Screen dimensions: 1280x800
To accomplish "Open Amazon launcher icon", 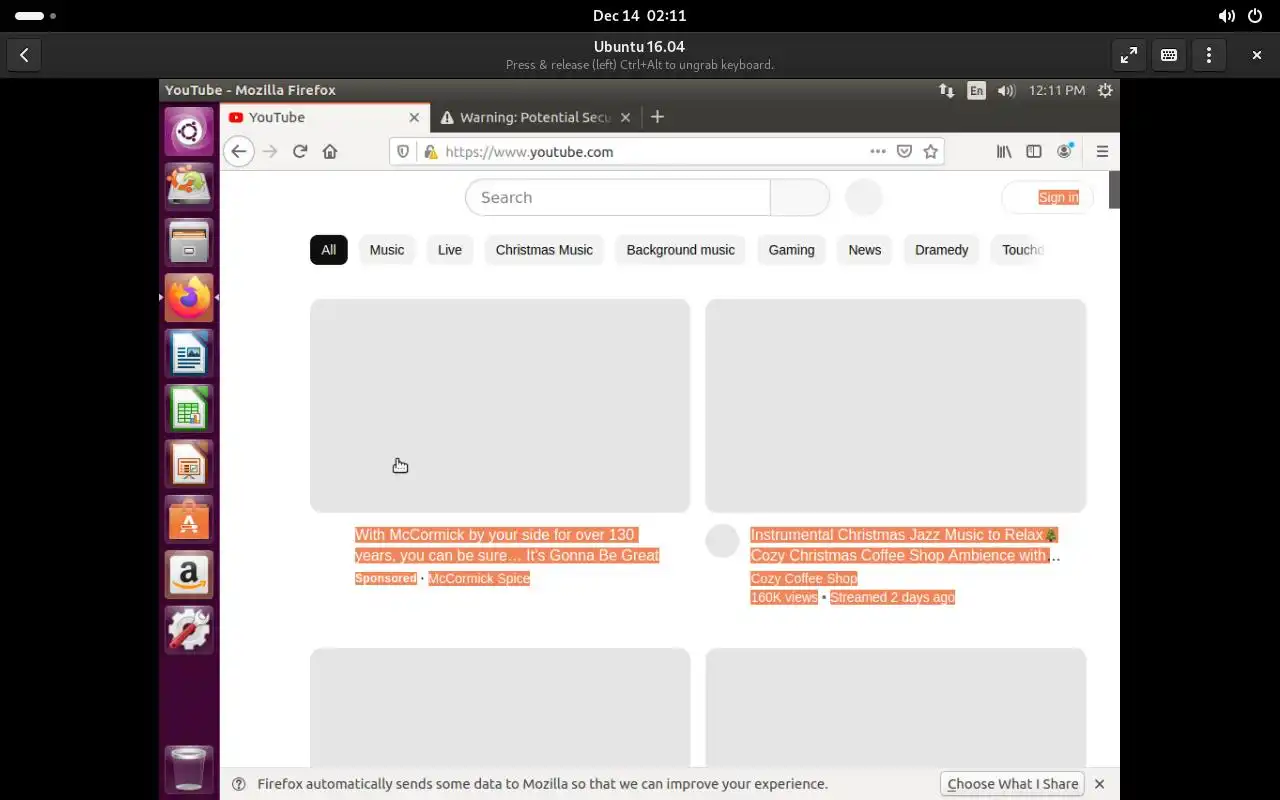I will pos(189,575).
